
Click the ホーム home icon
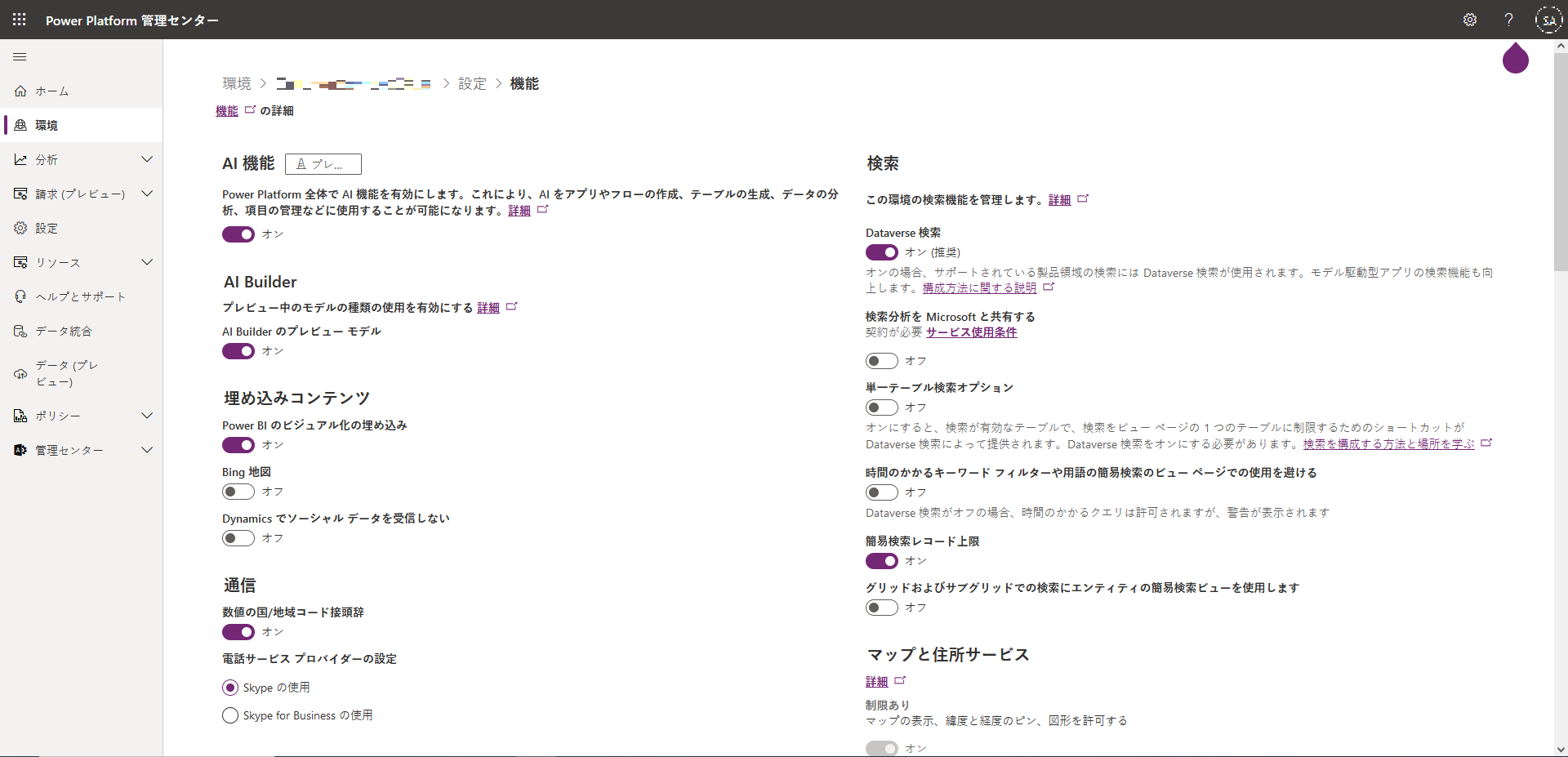click(x=20, y=91)
